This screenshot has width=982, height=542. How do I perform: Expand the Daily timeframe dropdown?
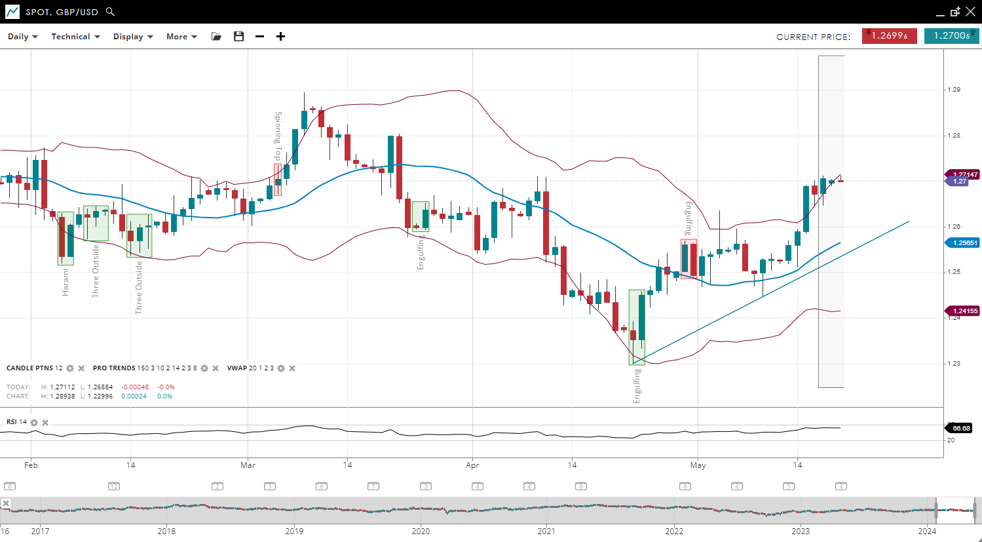coord(22,37)
